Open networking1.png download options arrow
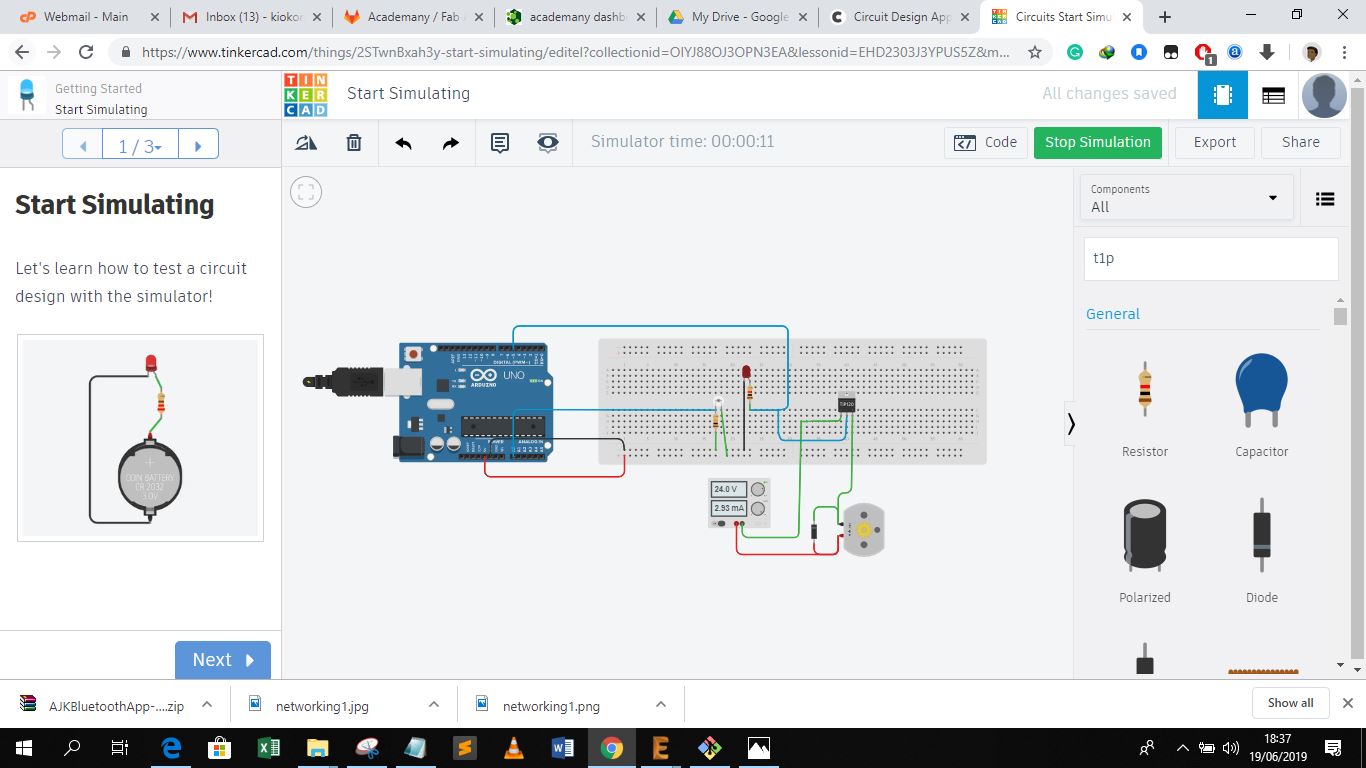This screenshot has height=768, width=1366. [661, 705]
